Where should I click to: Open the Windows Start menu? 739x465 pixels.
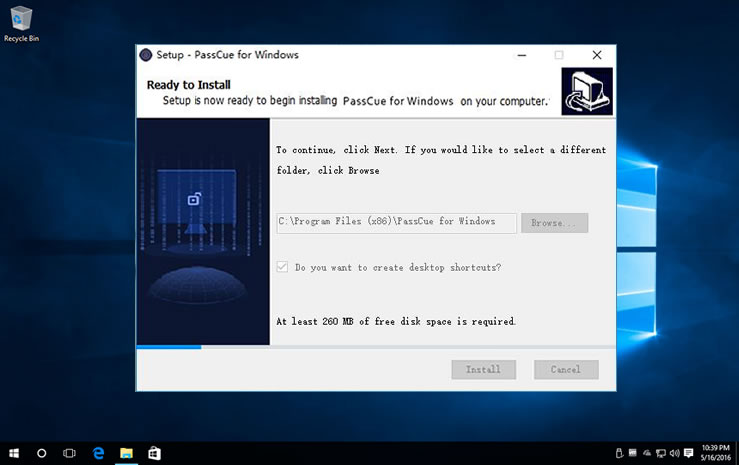click(14, 453)
